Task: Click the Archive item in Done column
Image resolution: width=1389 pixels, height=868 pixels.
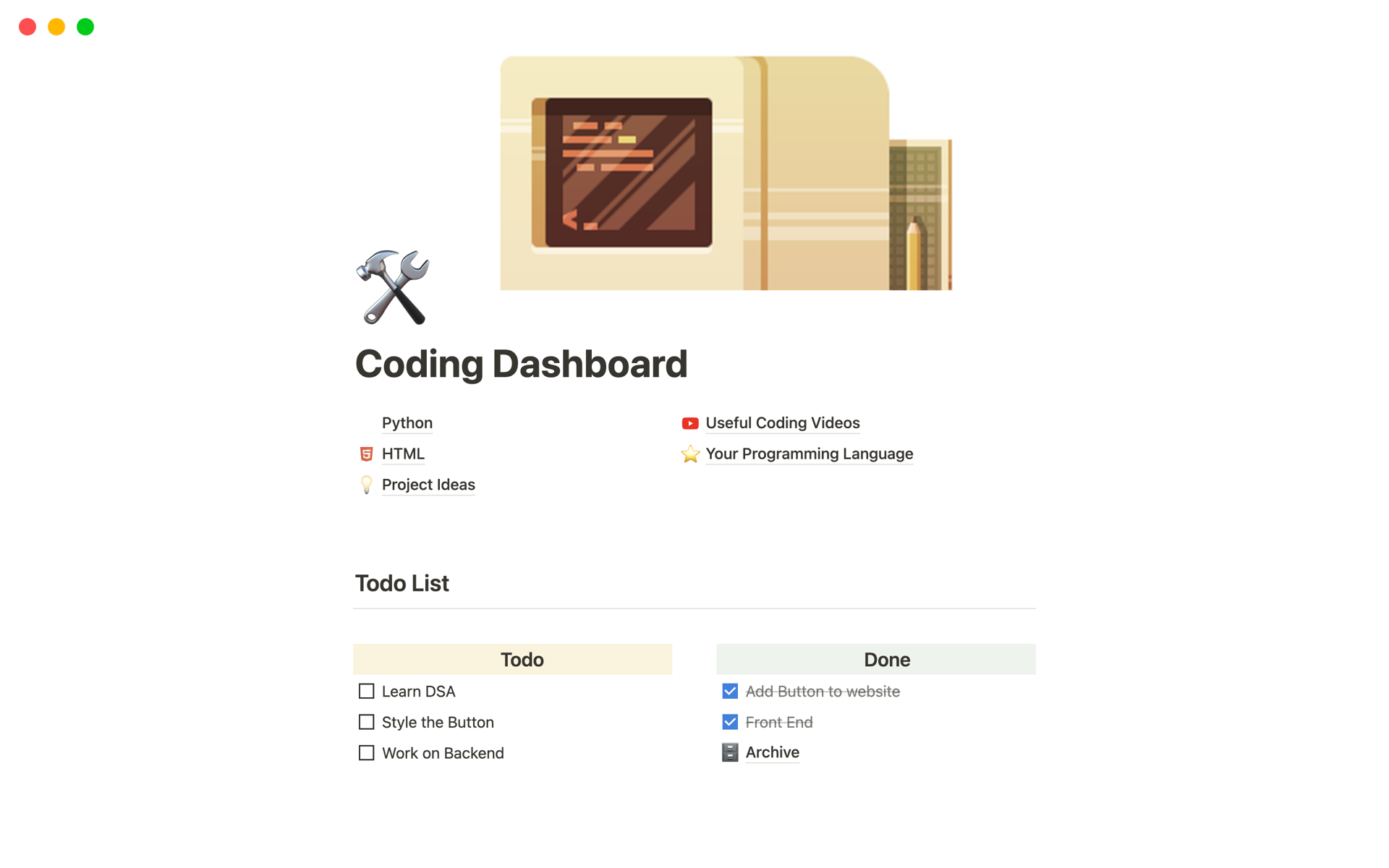Action: pyautogui.click(x=770, y=752)
